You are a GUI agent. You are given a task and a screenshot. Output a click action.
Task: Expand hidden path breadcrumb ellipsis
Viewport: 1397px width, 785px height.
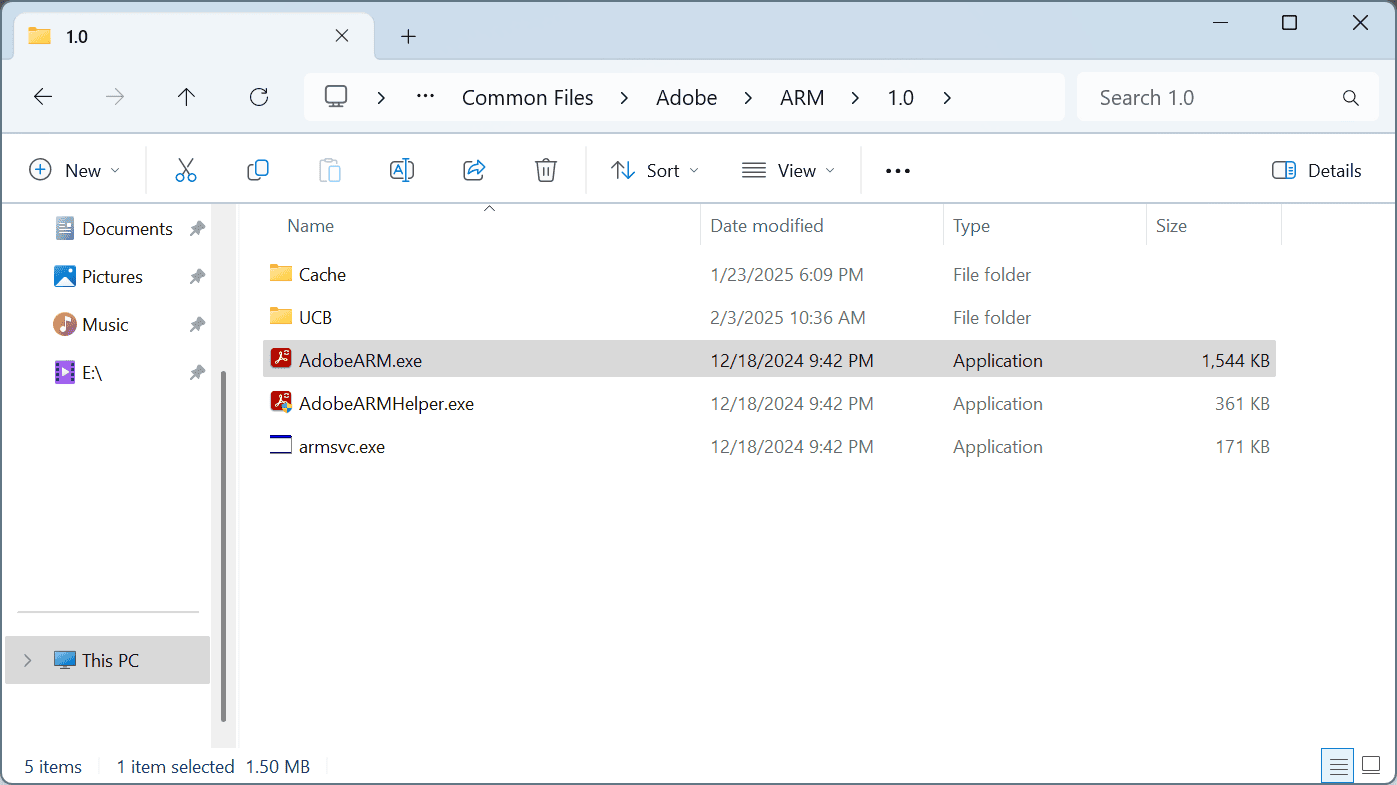(x=425, y=97)
